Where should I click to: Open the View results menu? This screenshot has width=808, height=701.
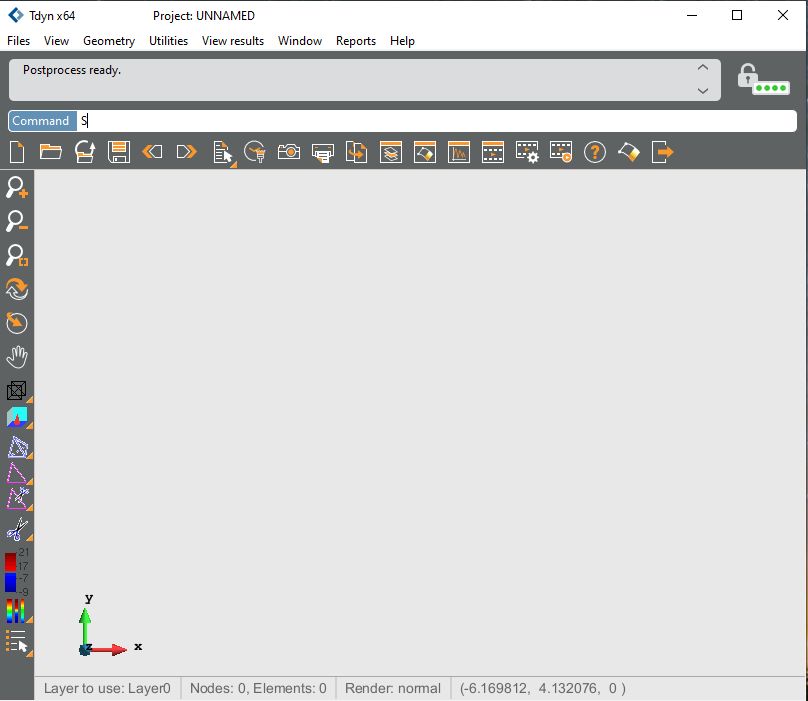point(233,41)
